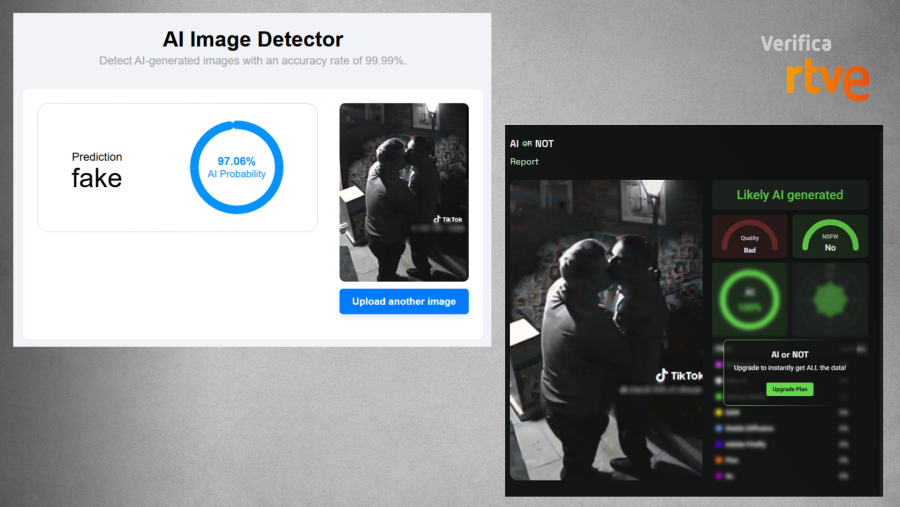Click the green AI percentage ring
Viewport: 900px width, 507px height.
tap(750, 300)
